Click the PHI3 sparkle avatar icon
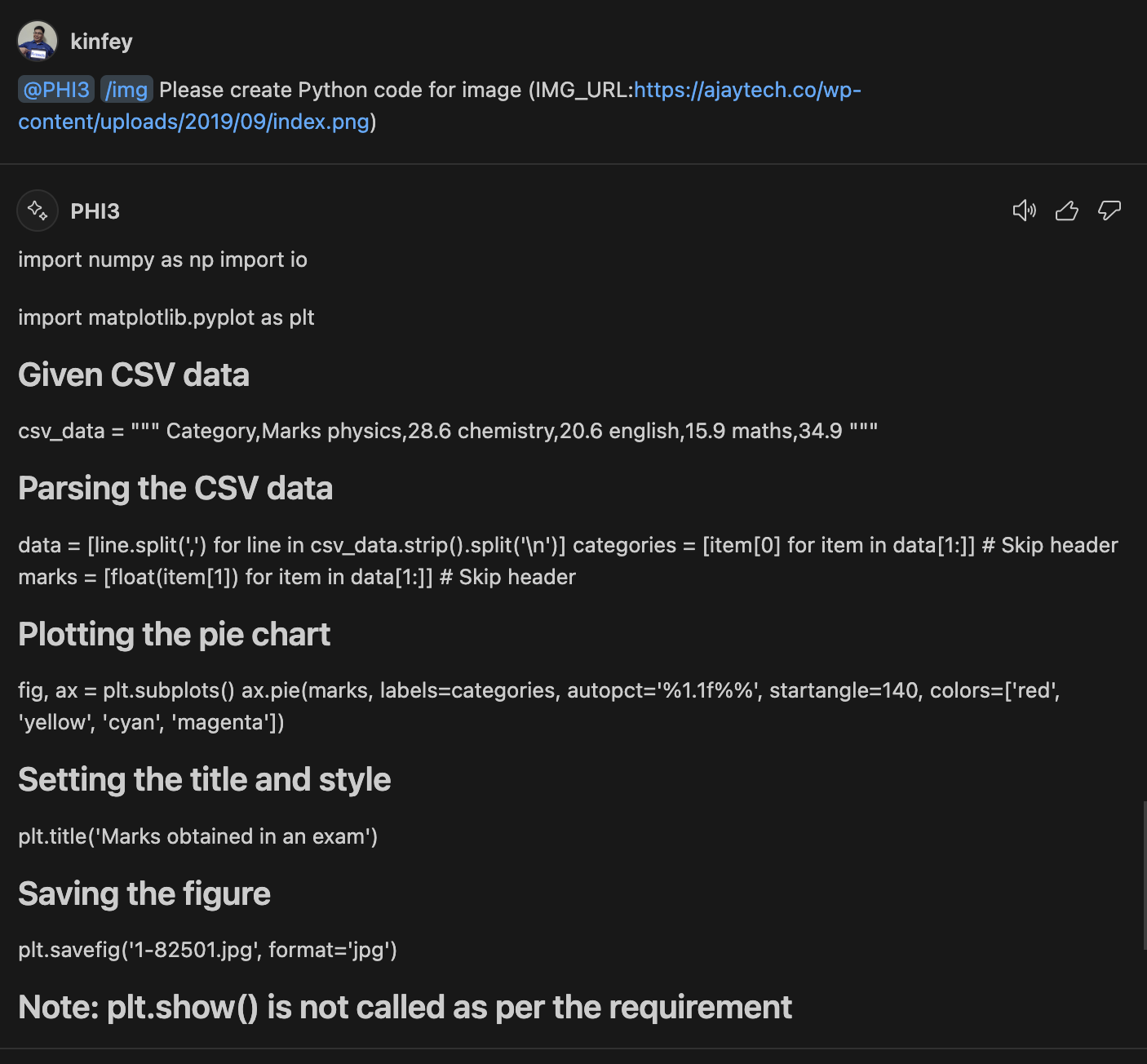 [x=38, y=211]
